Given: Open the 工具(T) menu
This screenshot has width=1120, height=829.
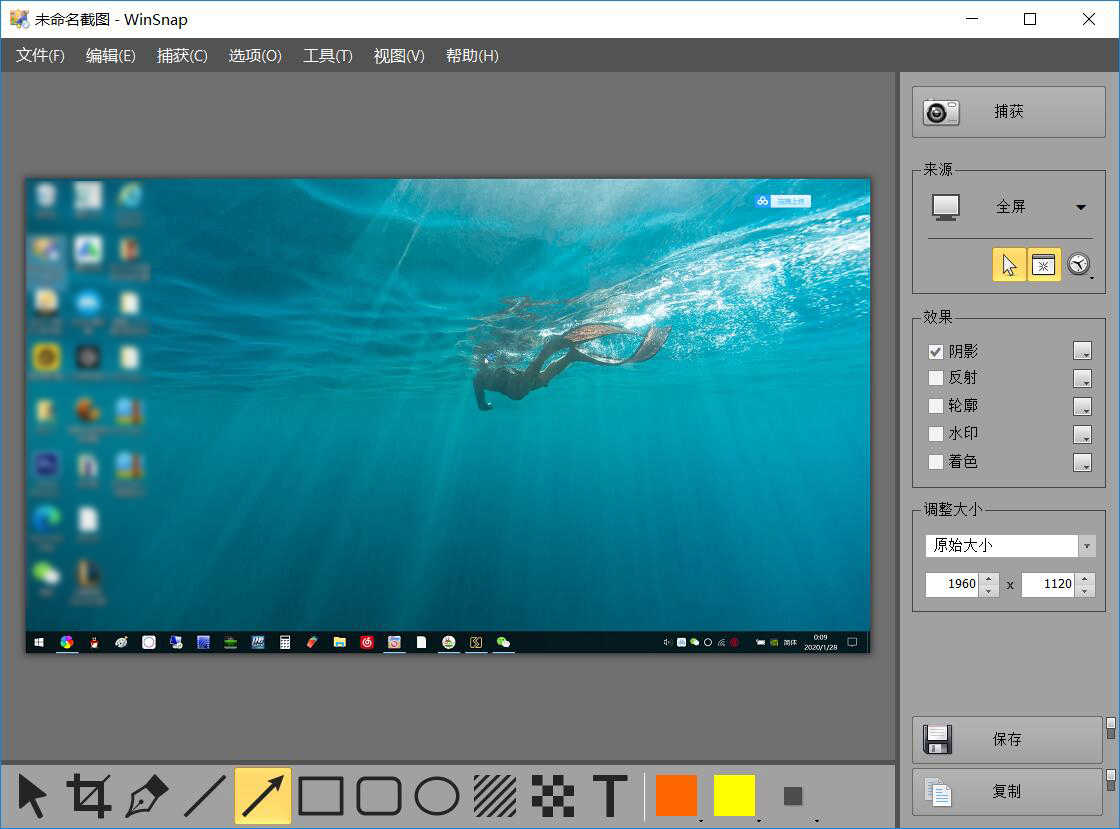Looking at the screenshot, I should (326, 56).
